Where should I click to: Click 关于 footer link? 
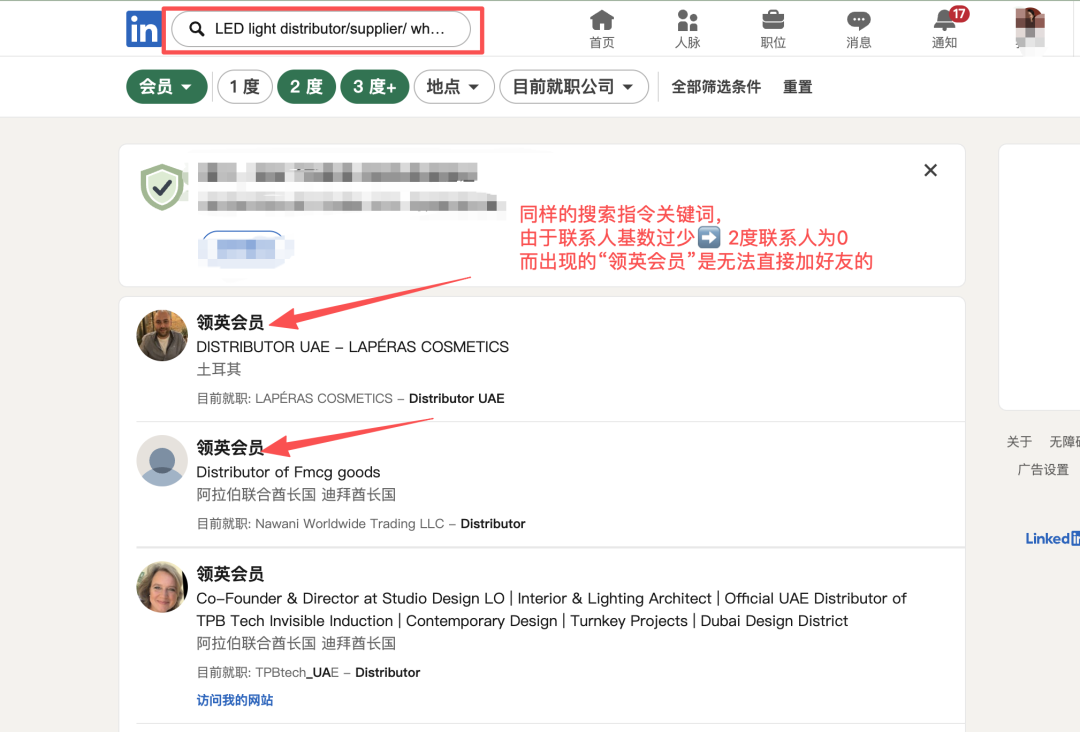coord(1019,441)
